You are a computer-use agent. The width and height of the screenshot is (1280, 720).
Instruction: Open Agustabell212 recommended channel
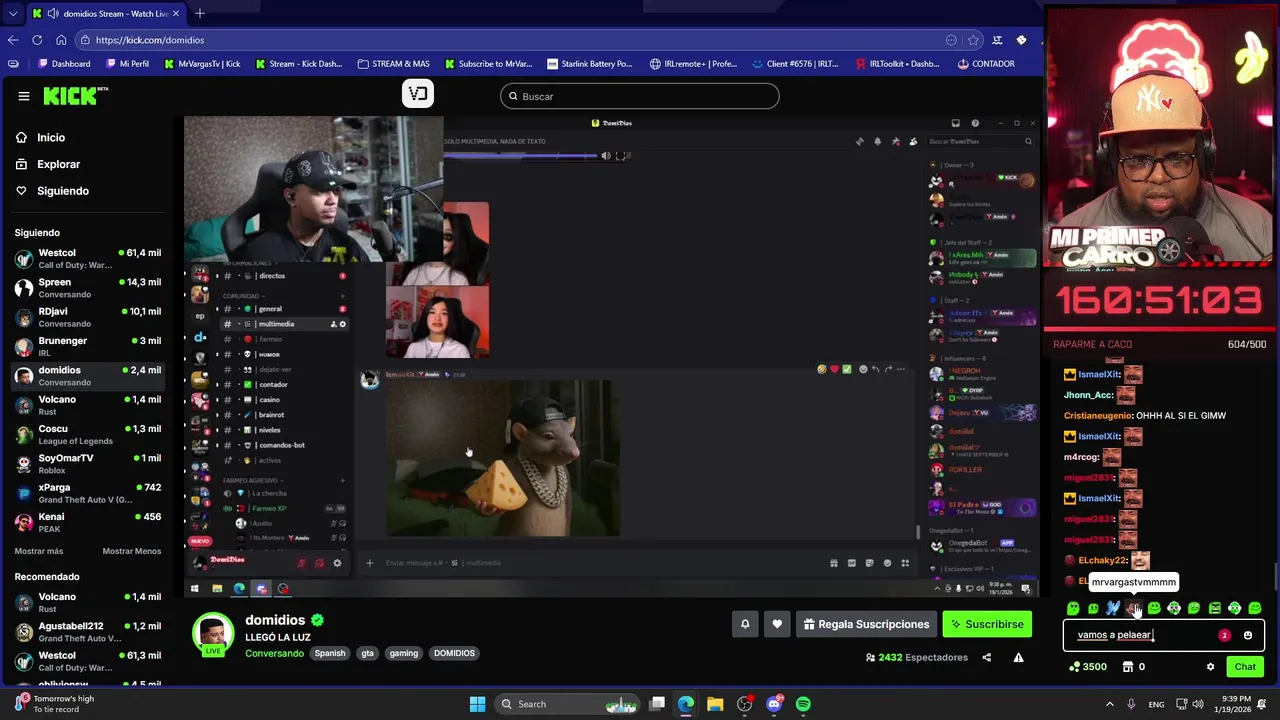88,632
